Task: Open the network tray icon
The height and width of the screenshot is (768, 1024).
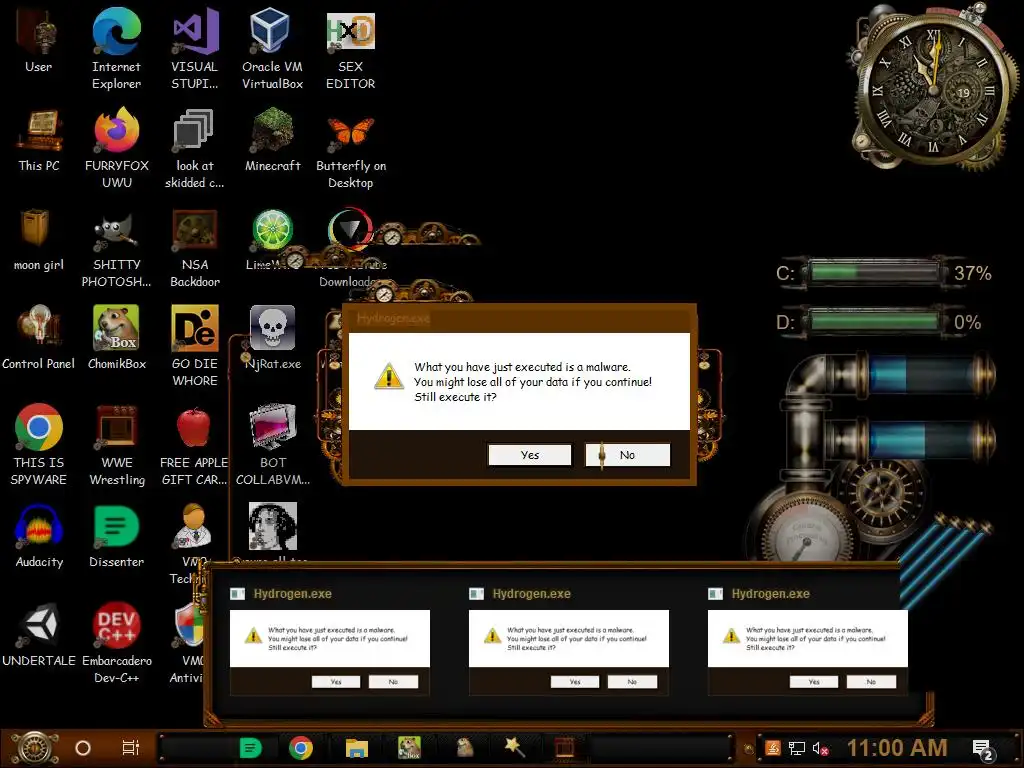Action: [796, 748]
